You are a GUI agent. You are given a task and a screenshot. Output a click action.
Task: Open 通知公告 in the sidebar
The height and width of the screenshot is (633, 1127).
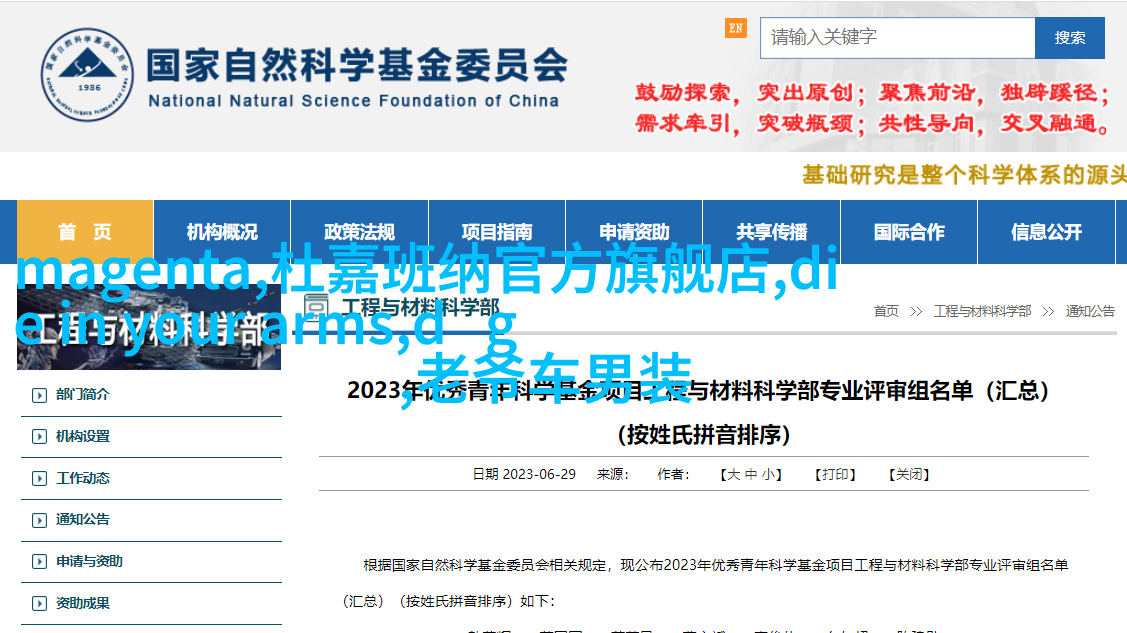(x=83, y=519)
